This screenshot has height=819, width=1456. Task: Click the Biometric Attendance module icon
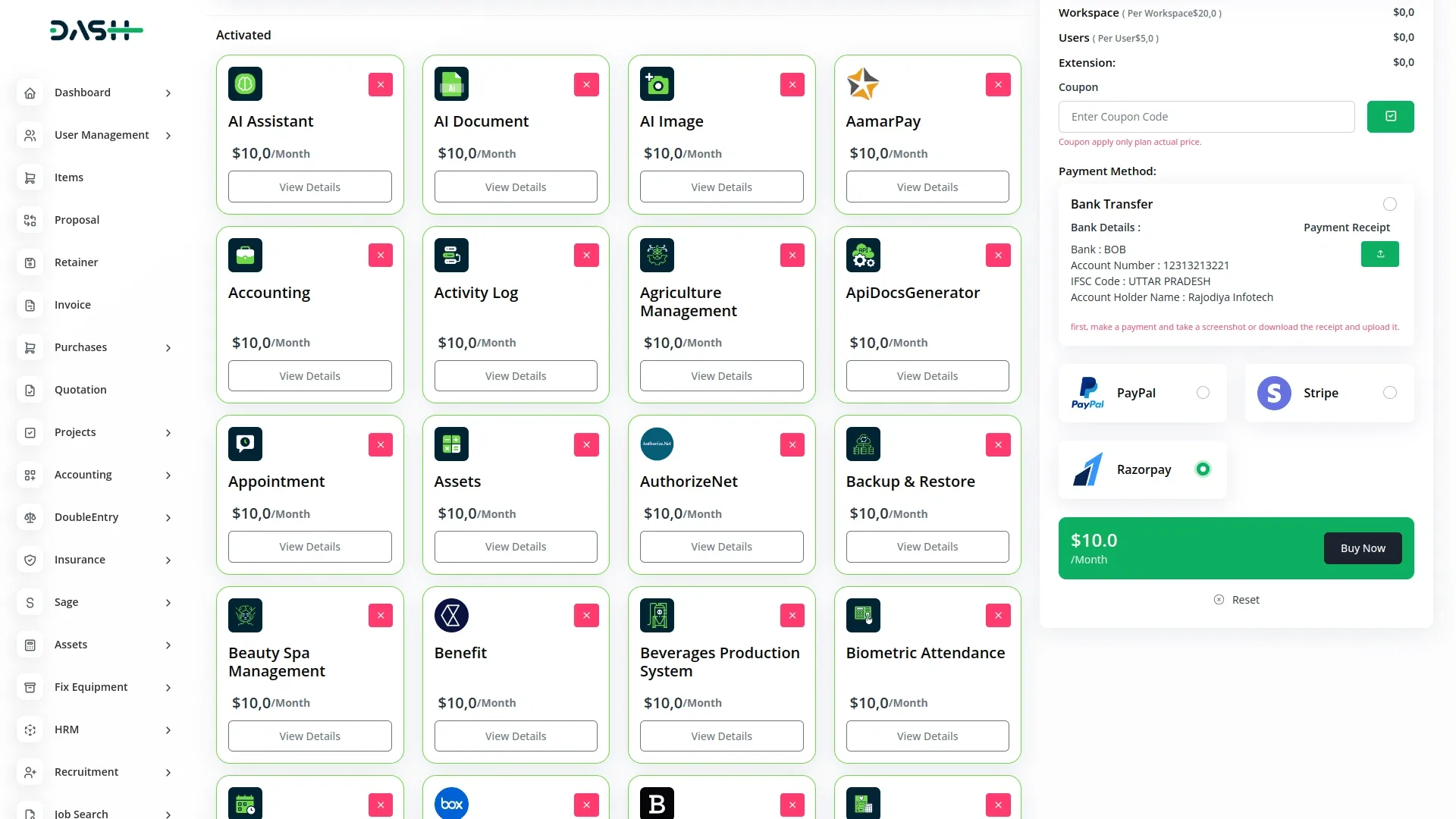(x=862, y=615)
